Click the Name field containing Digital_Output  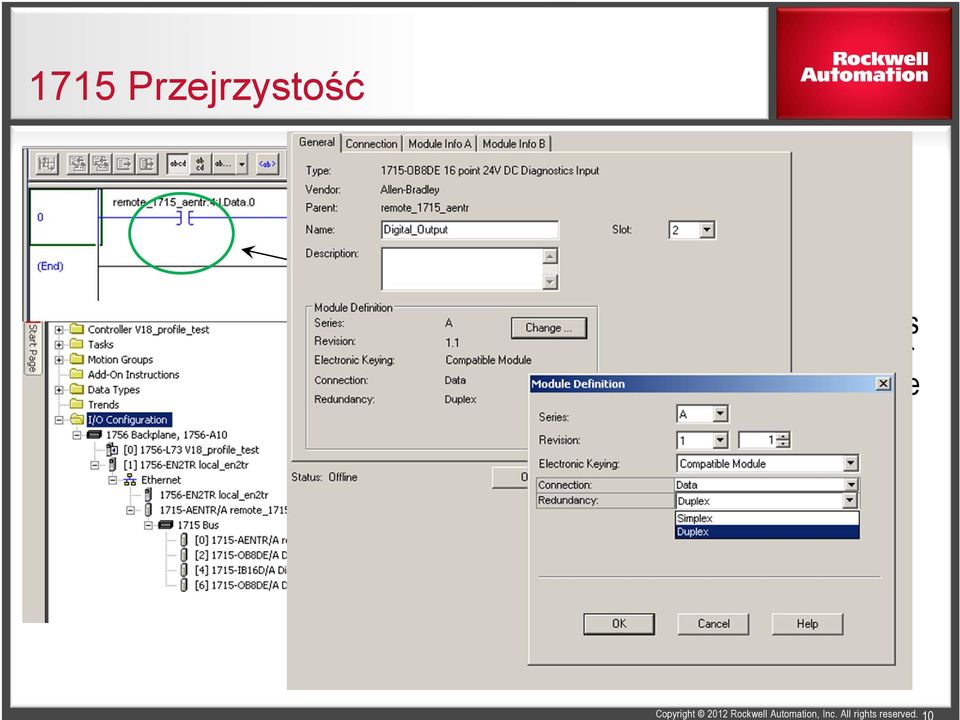(470, 230)
